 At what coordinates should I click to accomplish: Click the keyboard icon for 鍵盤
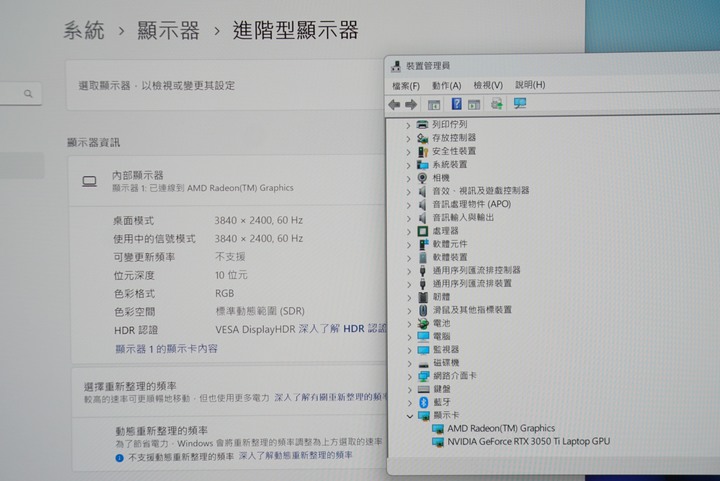click(423, 389)
